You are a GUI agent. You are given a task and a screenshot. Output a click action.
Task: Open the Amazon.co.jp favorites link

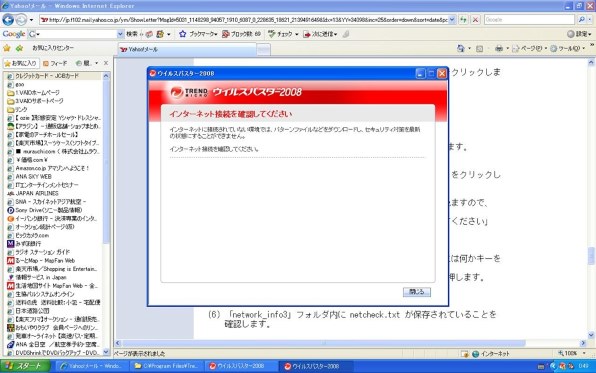52,168
